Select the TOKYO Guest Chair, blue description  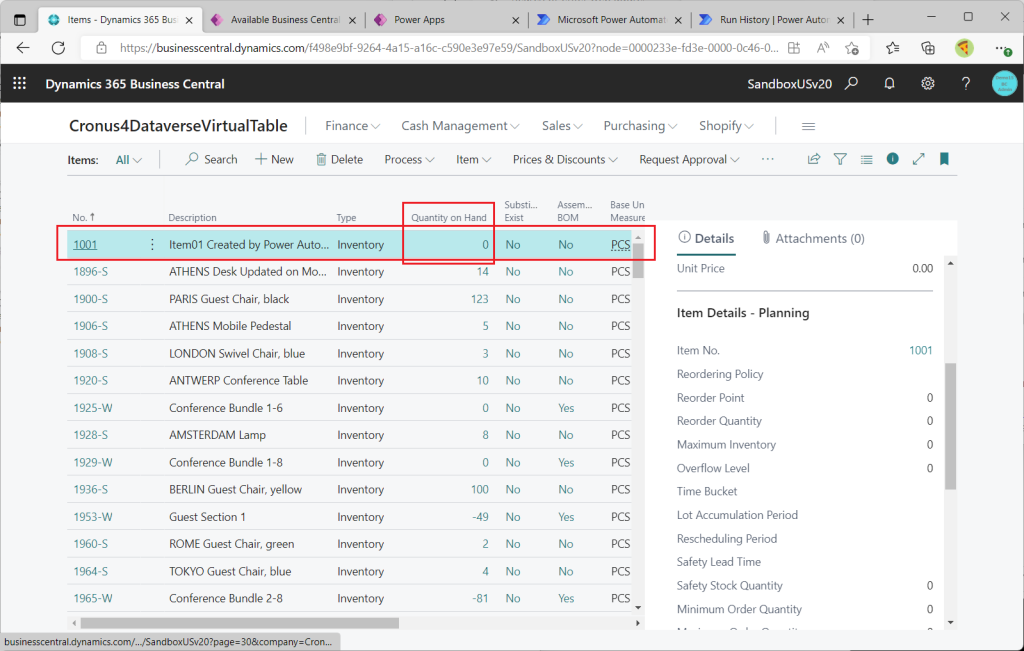230,571
